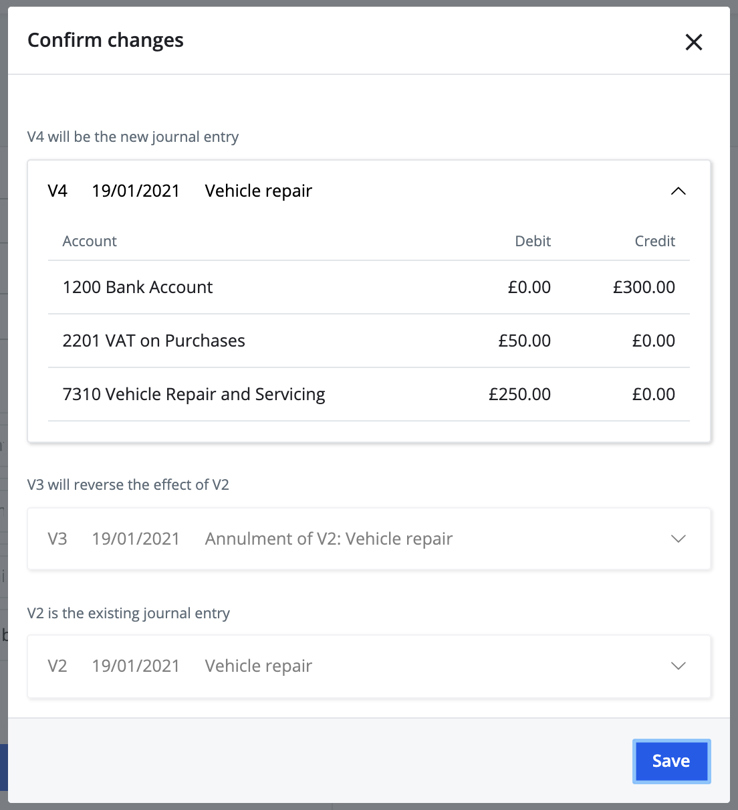
Task: Click the Account column header
Action: click(x=90, y=241)
